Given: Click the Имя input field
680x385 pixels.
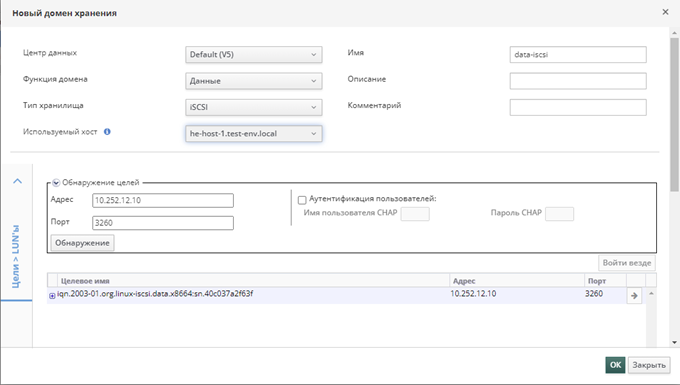Looking at the screenshot, I should point(578,55).
